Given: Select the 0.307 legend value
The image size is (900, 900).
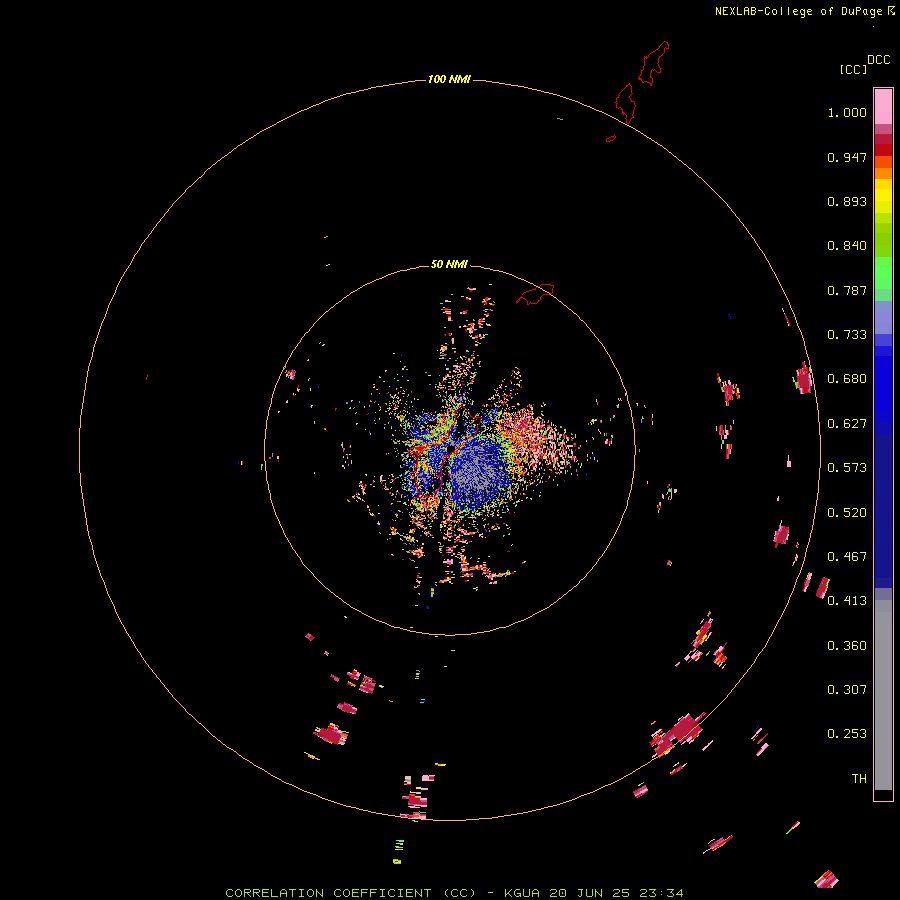Looking at the screenshot, I should click(847, 690).
